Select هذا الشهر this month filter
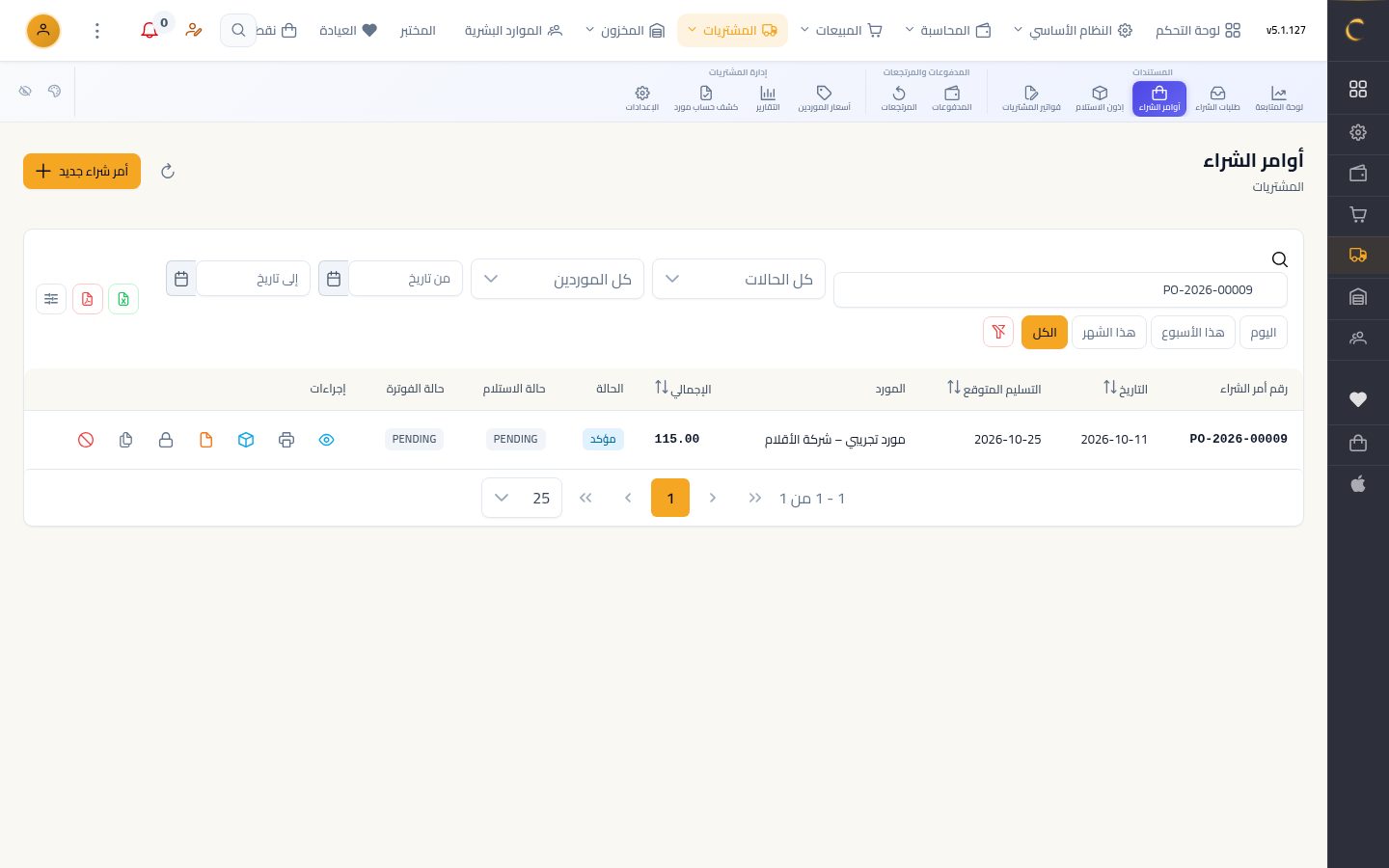This screenshot has width=1389, height=868. [x=1108, y=332]
